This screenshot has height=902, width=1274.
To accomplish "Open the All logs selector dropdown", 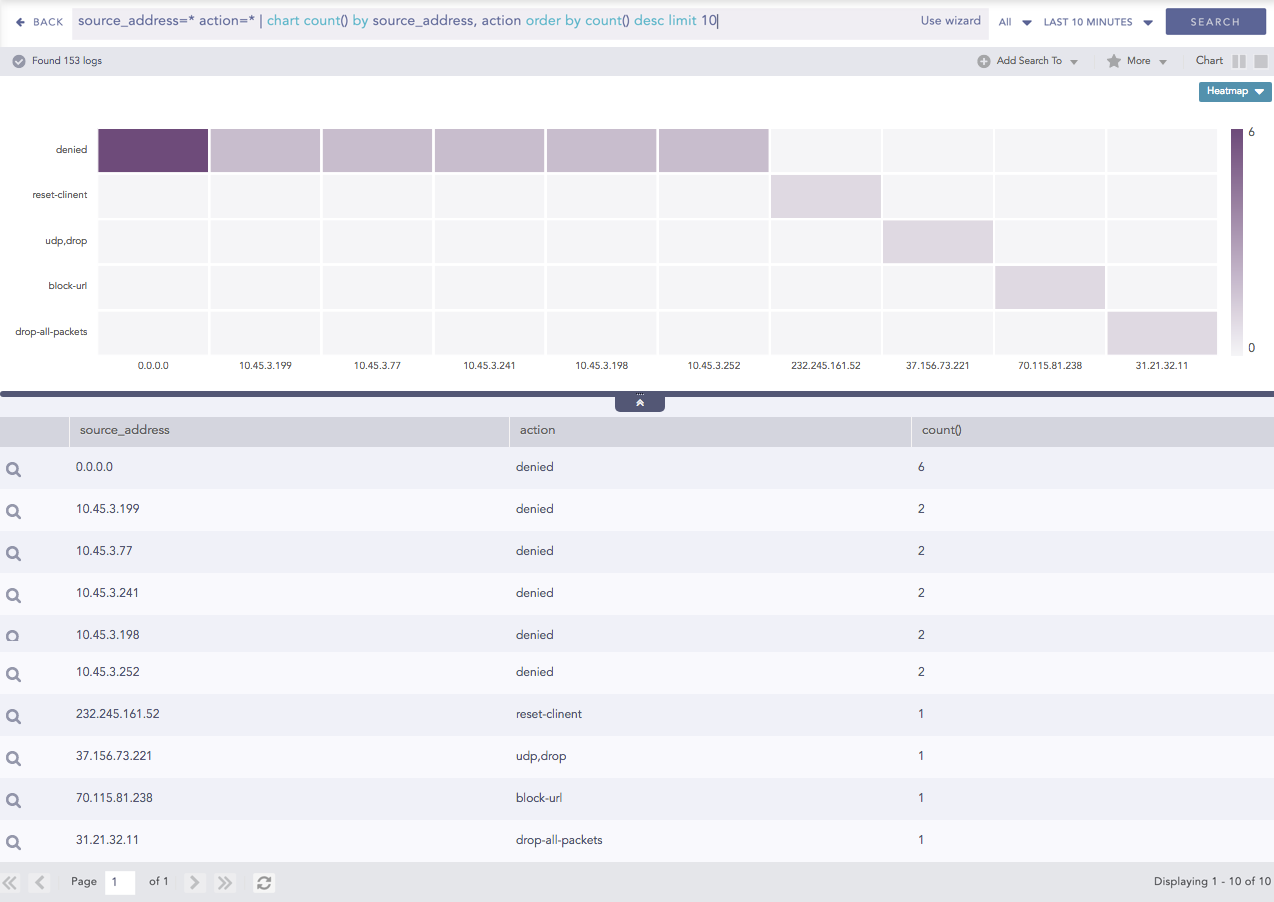I will point(1012,21).
